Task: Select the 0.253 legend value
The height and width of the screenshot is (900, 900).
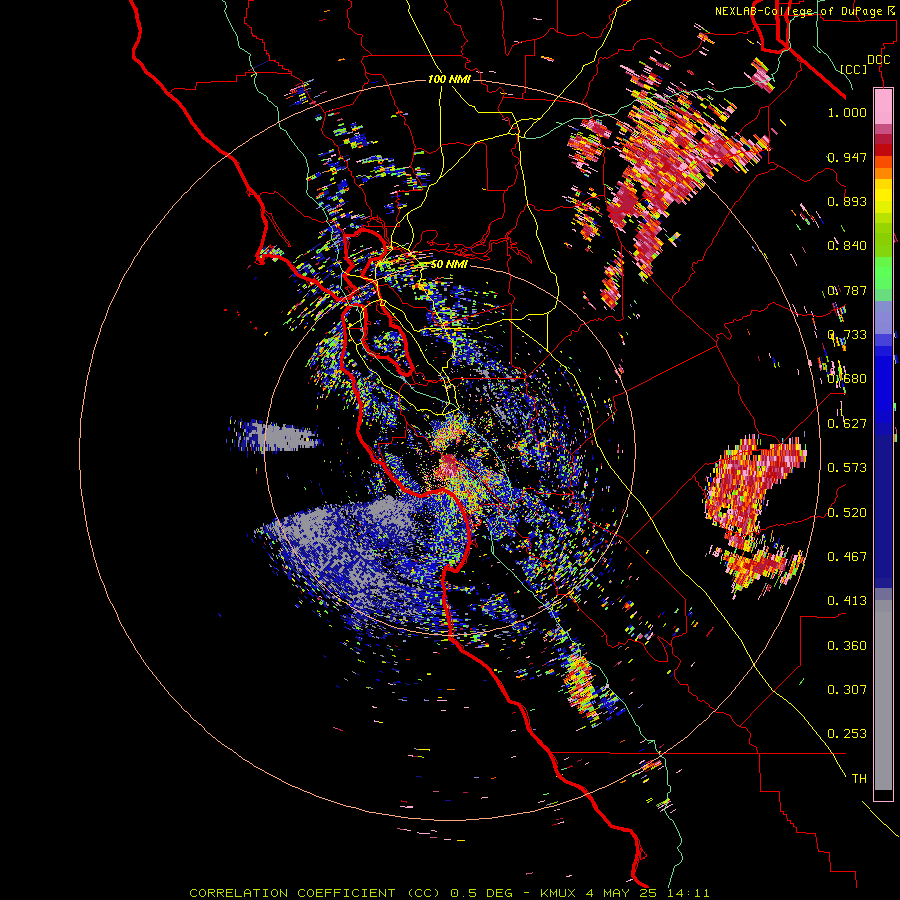Action: click(847, 734)
